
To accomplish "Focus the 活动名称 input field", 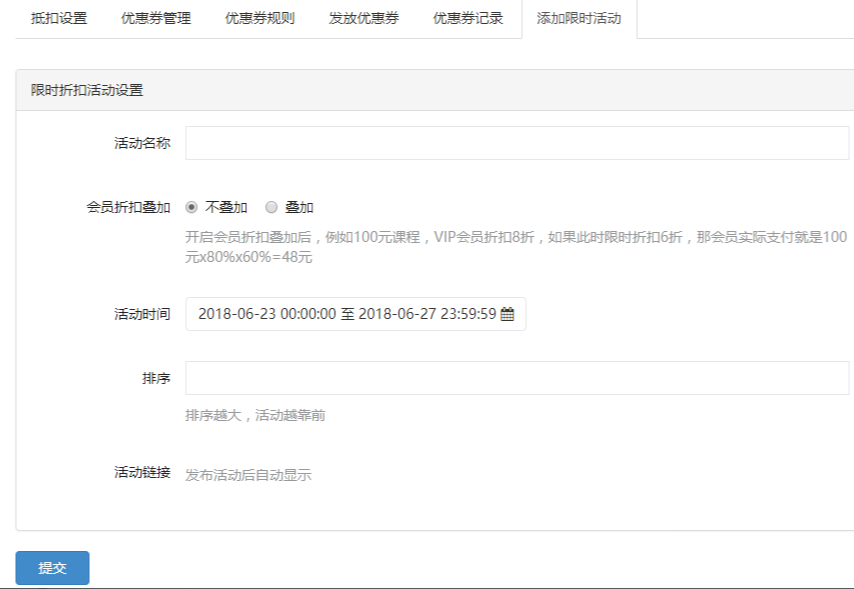I will point(517,143).
